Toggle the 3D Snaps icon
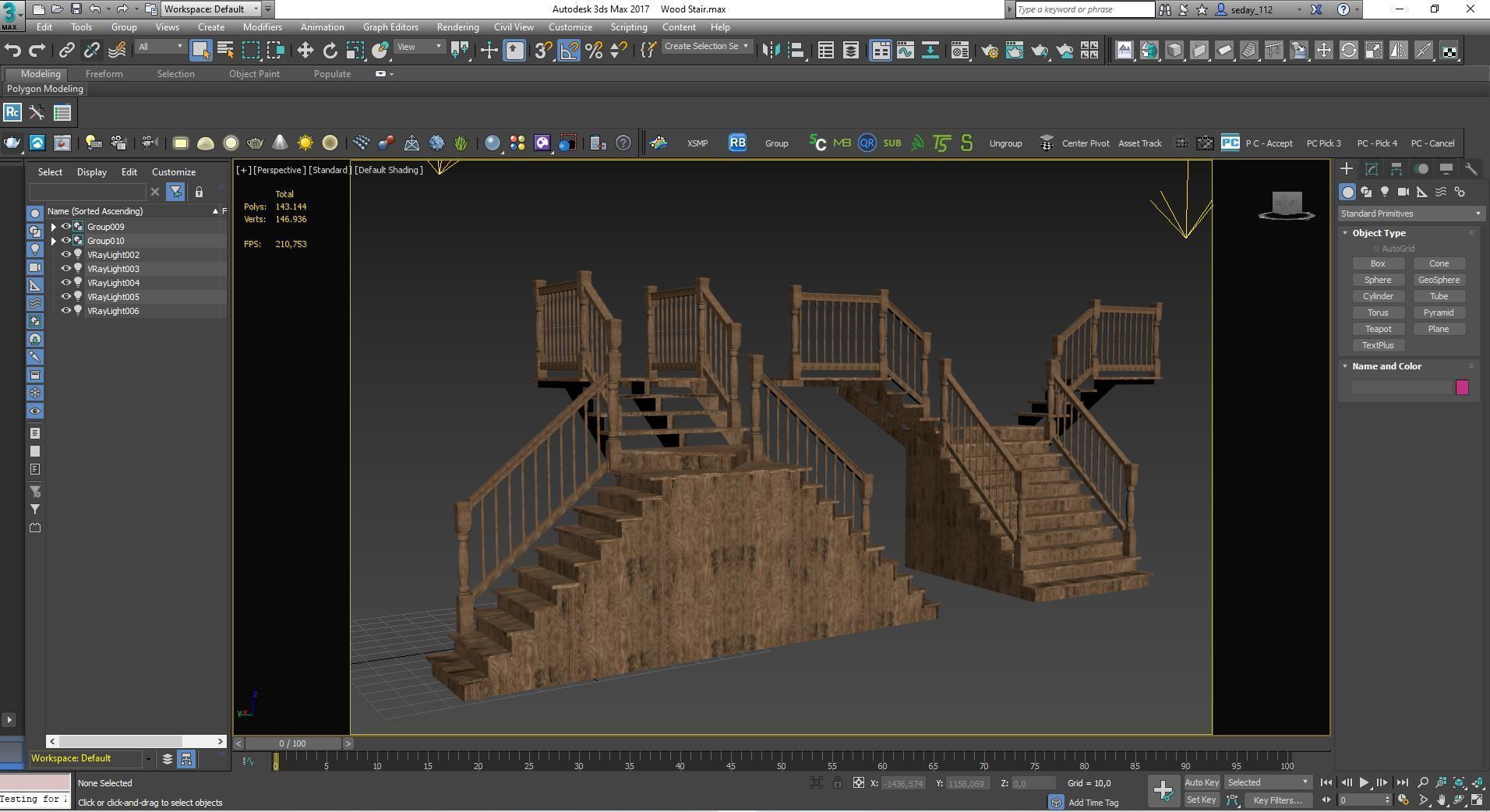Screen dimensions: 1490x812 (x=543, y=51)
